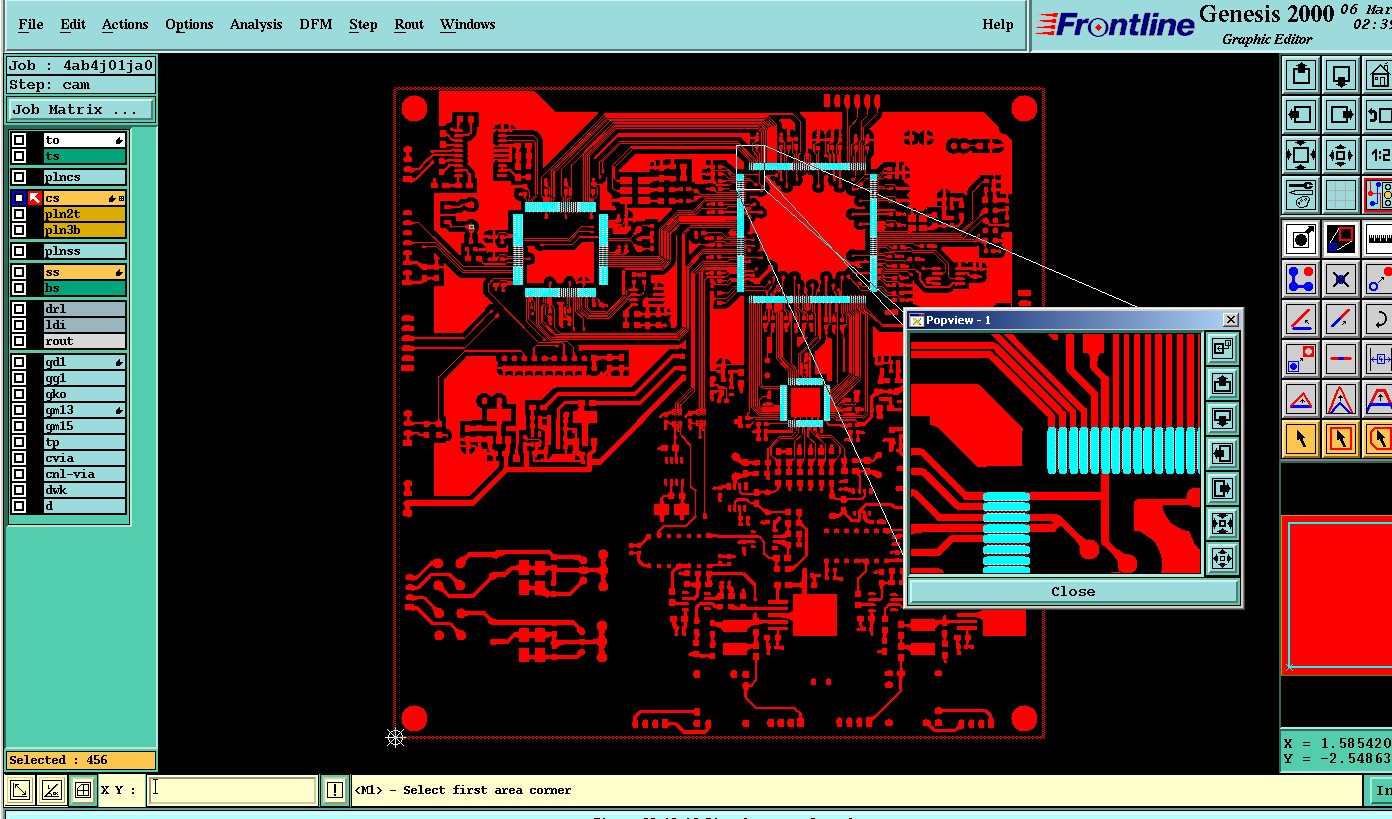This screenshot has width=1392, height=819.
Task: Select the plain arrow selection tool
Action: coord(1301,438)
